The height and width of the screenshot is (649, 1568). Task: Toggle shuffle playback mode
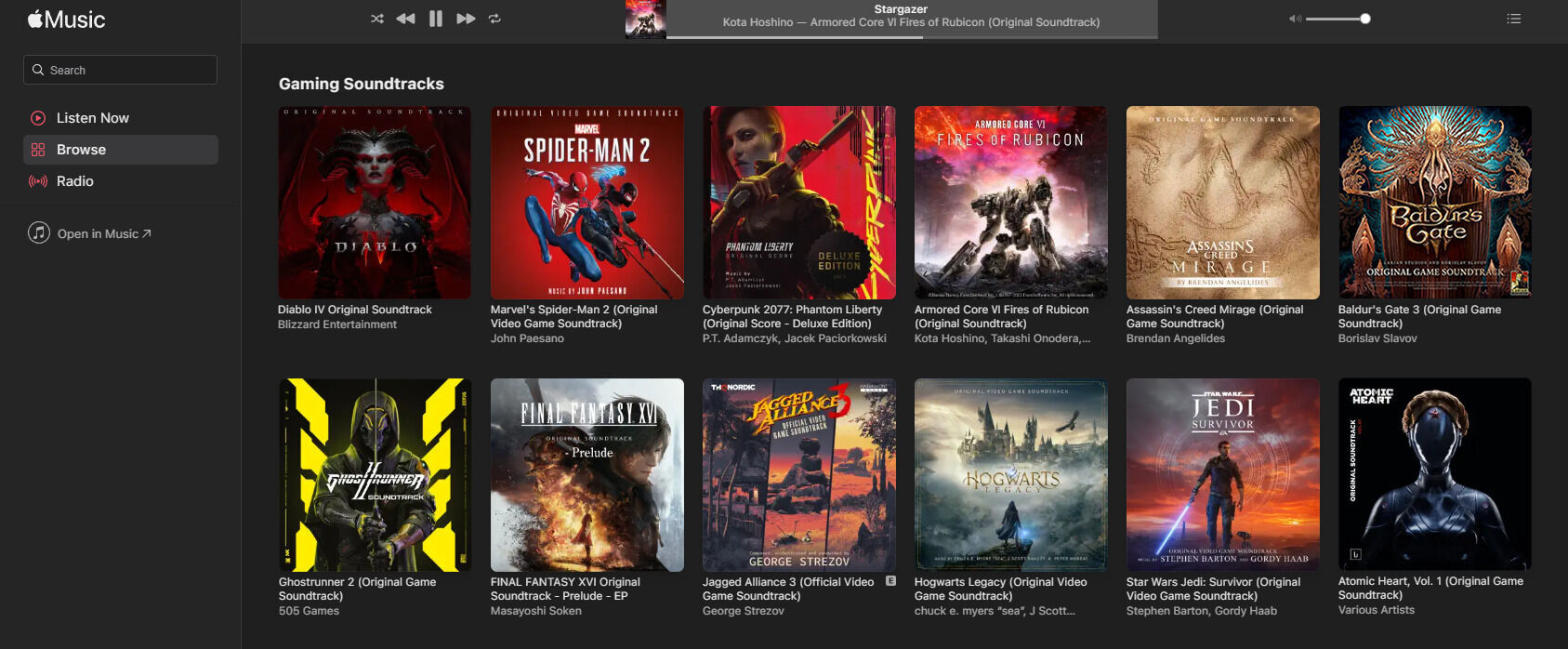coord(376,19)
